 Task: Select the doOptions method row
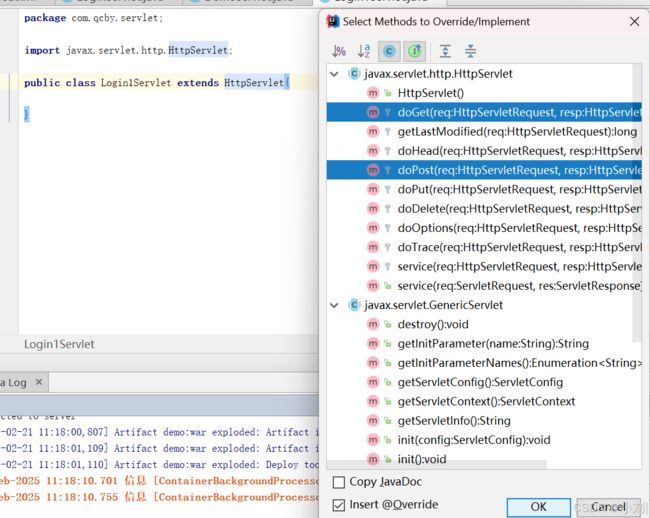pos(484,228)
